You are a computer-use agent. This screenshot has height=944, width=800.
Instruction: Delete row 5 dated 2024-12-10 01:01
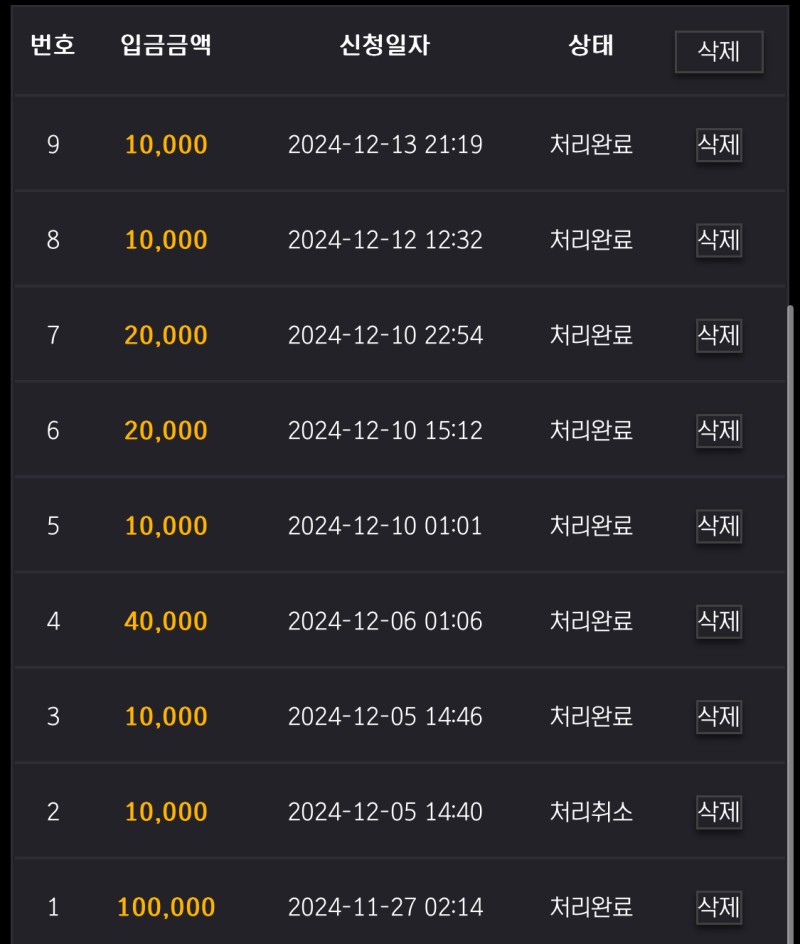point(719,526)
